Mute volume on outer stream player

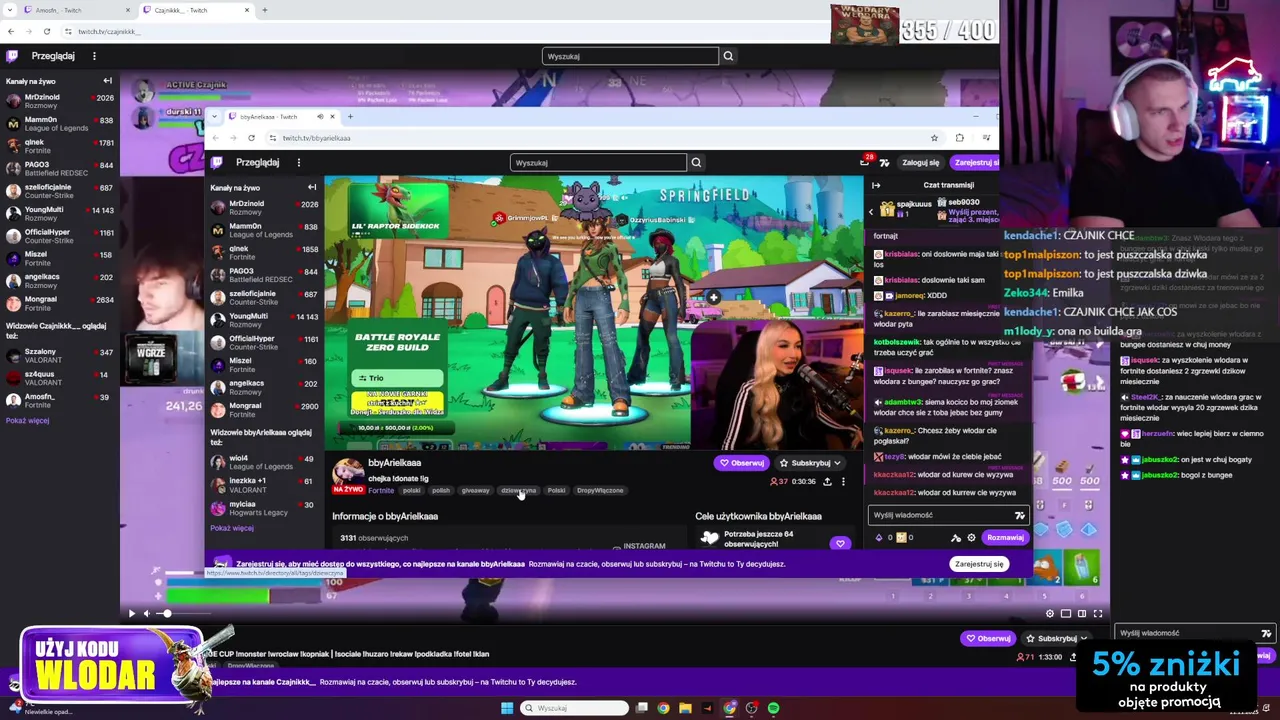(x=147, y=613)
